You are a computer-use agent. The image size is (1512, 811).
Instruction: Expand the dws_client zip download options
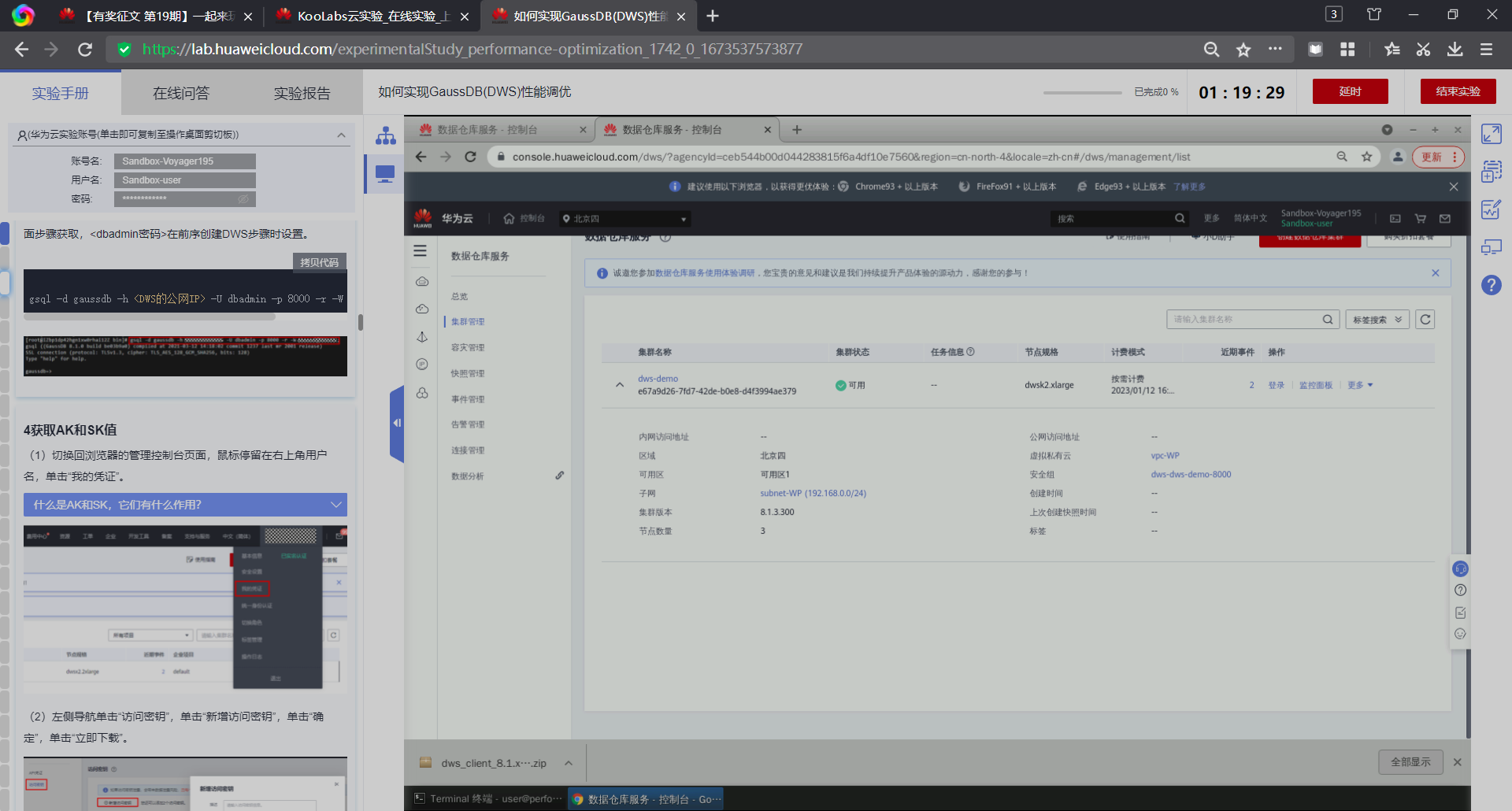(569, 763)
